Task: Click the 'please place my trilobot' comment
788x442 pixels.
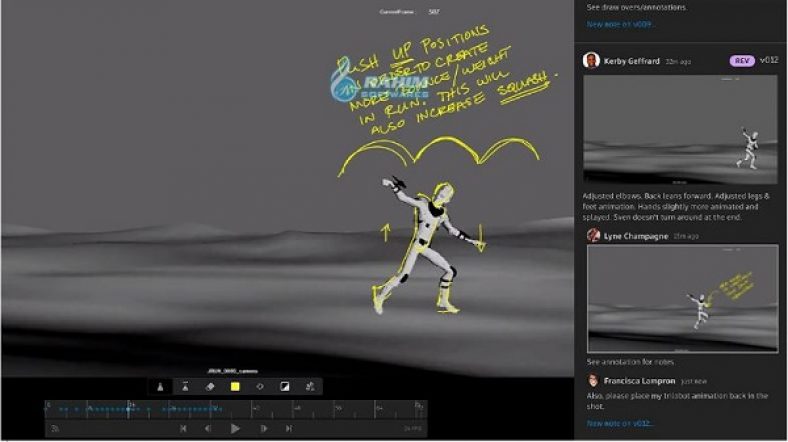Action: tap(677, 401)
